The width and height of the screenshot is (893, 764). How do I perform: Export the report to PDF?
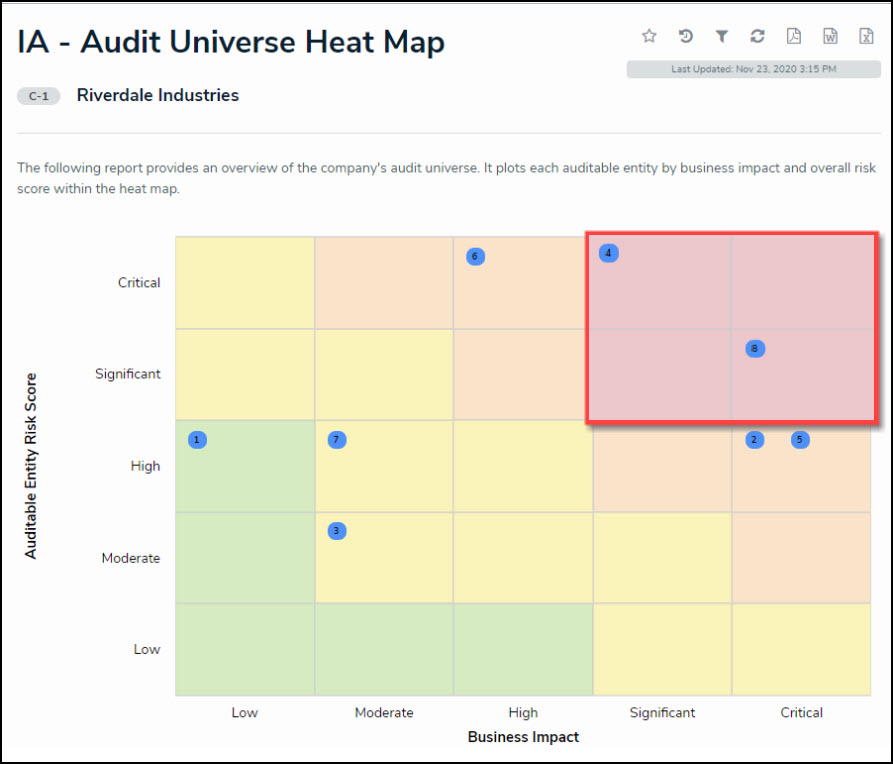coord(793,36)
